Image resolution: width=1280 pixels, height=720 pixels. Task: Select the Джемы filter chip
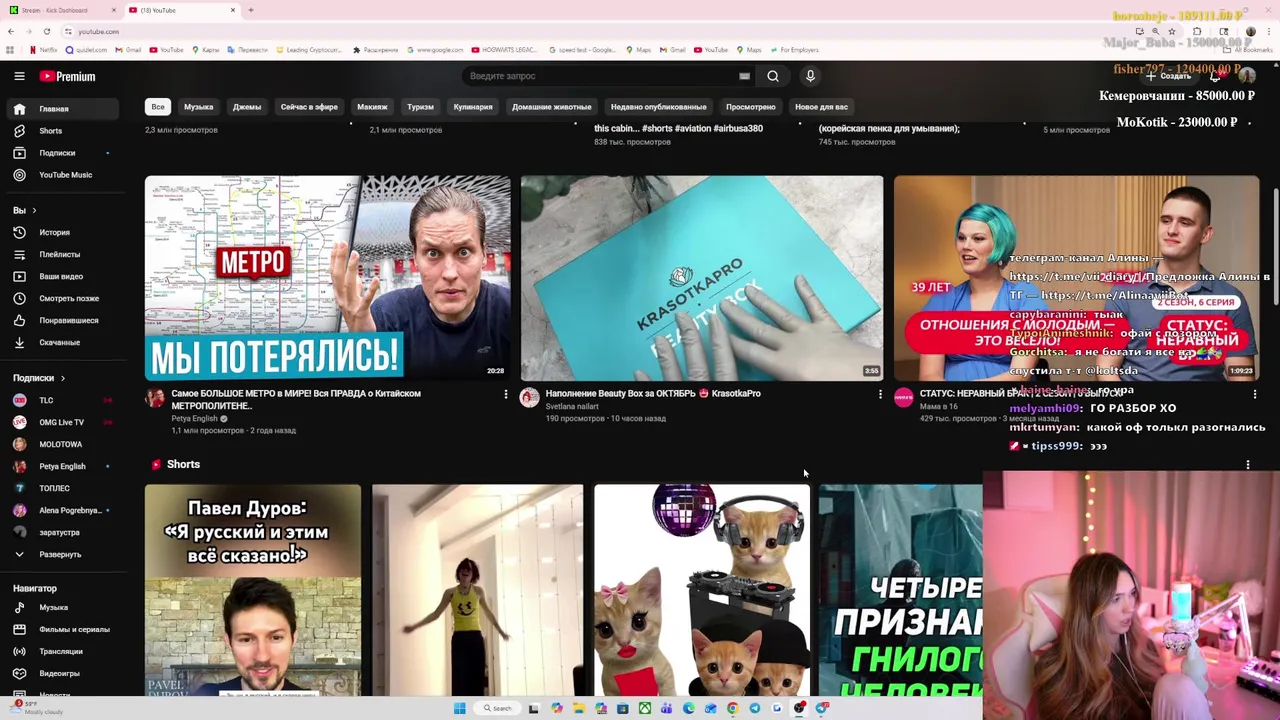point(247,107)
